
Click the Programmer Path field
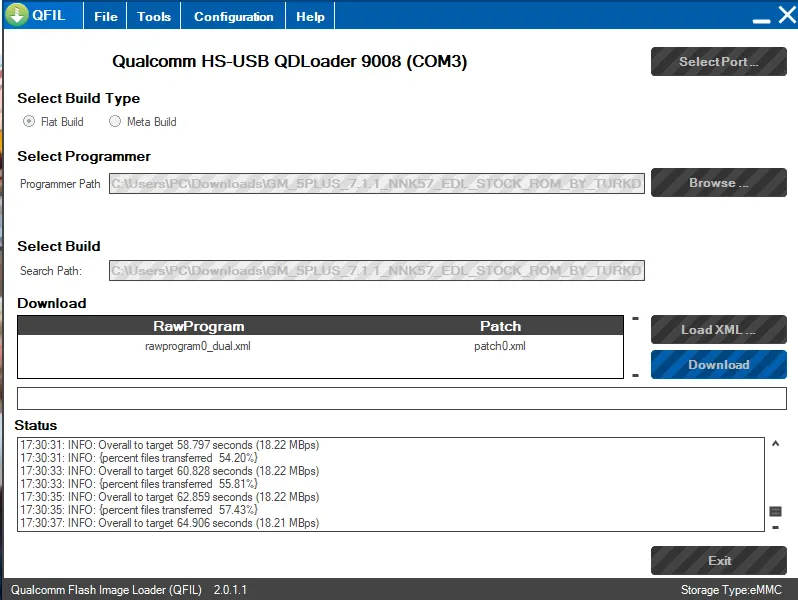pyautogui.click(x=377, y=184)
